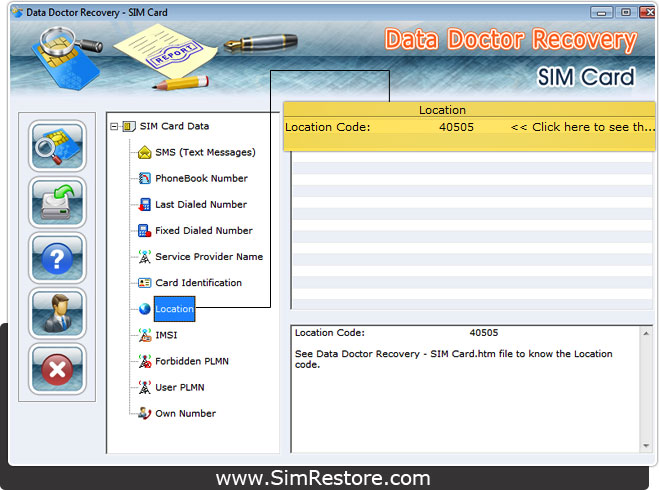This screenshot has height=490, width=659.
Task: Select Last Dialed Number entry
Action: pyautogui.click(x=201, y=205)
